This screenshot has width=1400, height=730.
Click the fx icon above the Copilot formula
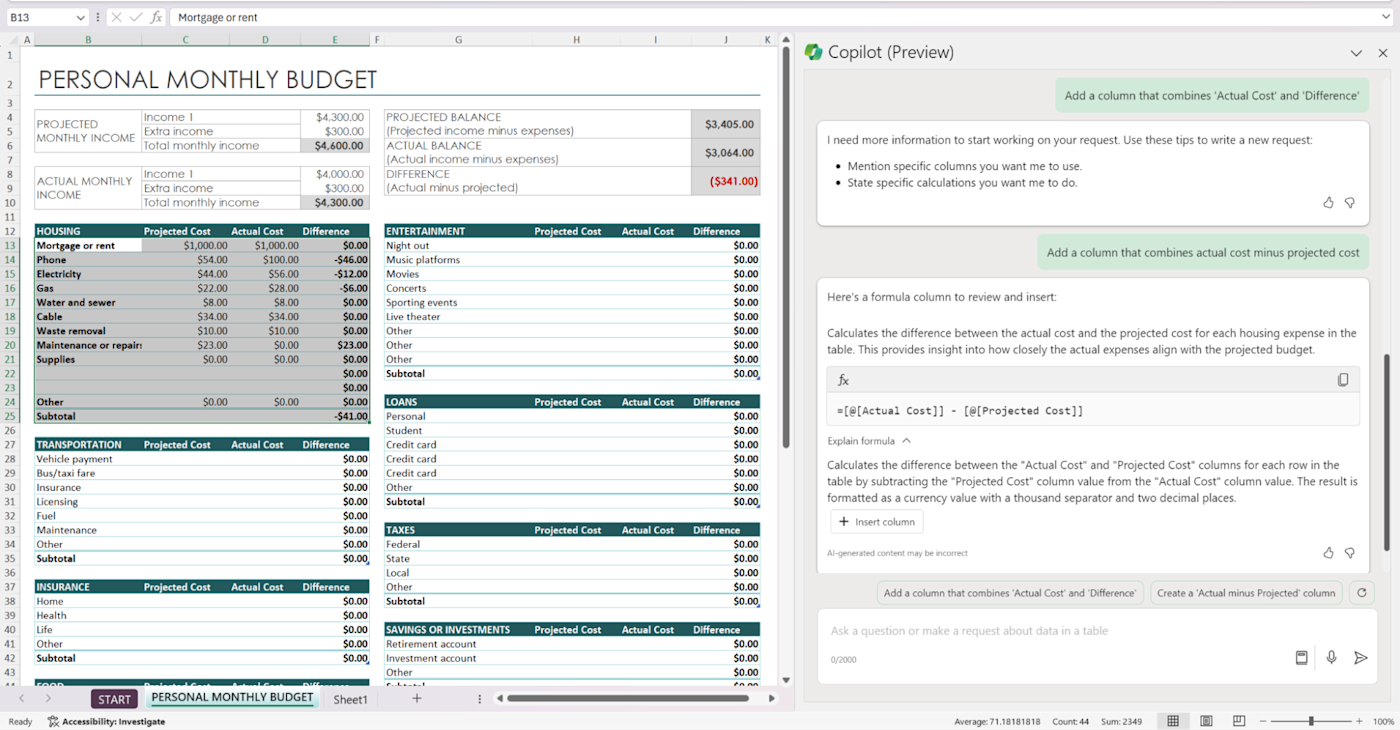843,380
